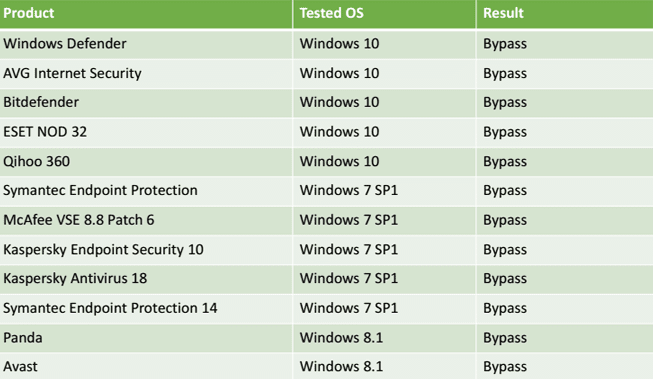Select the Qihoo 360 cell
The width and height of the screenshot is (653, 380).
(x=146, y=162)
